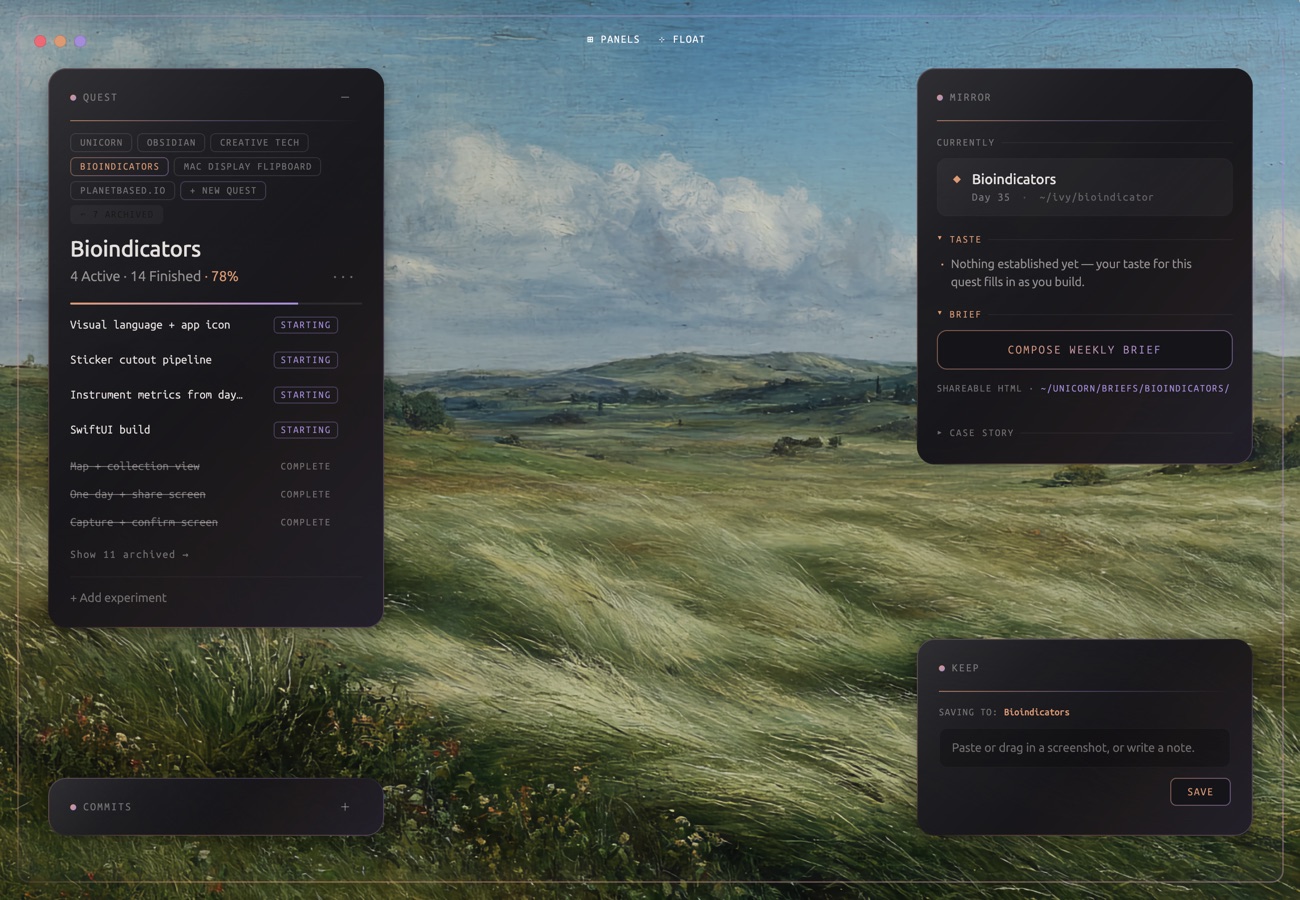The image size is (1300, 900).
Task: Toggle Starting status for Sticker cutout pipeline
Action: click(x=306, y=360)
